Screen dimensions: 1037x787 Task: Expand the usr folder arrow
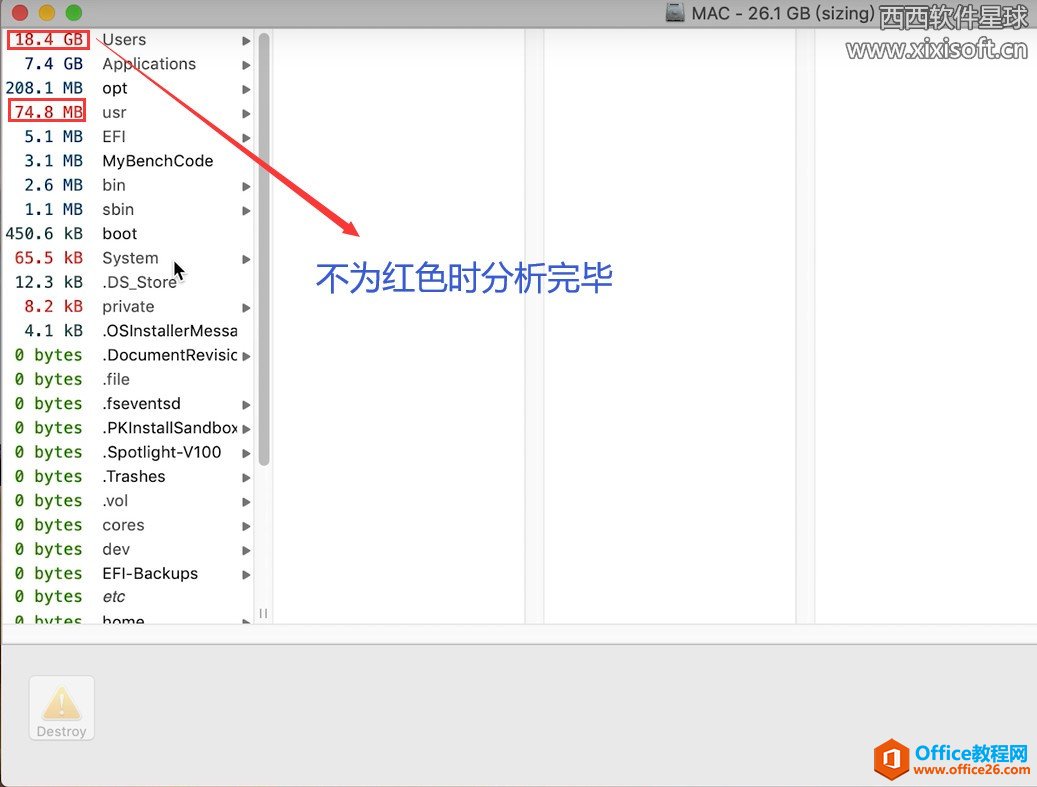[246, 114]
